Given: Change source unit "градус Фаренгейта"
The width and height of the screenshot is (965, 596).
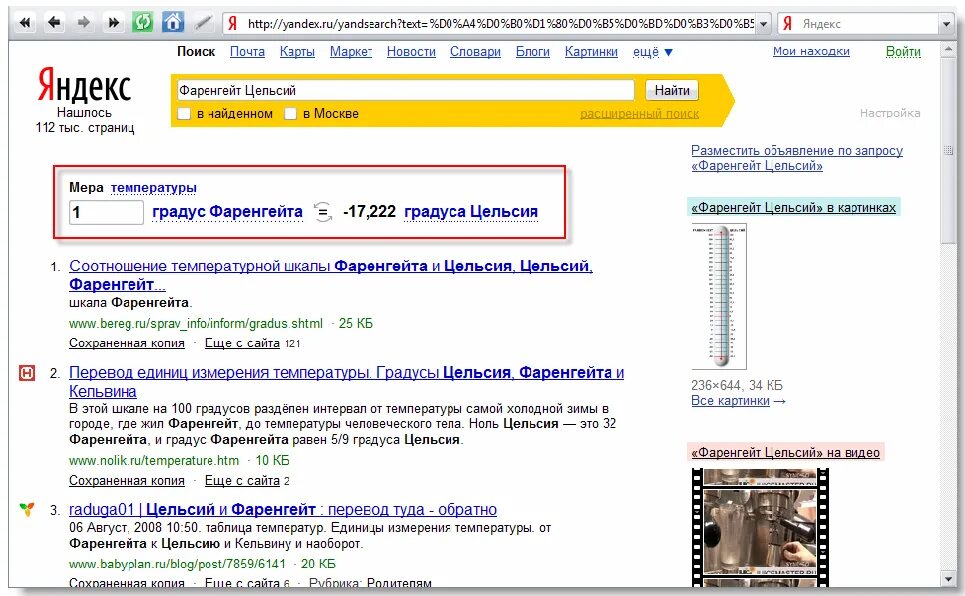Looking at the screenshot, I should point(227,212).
